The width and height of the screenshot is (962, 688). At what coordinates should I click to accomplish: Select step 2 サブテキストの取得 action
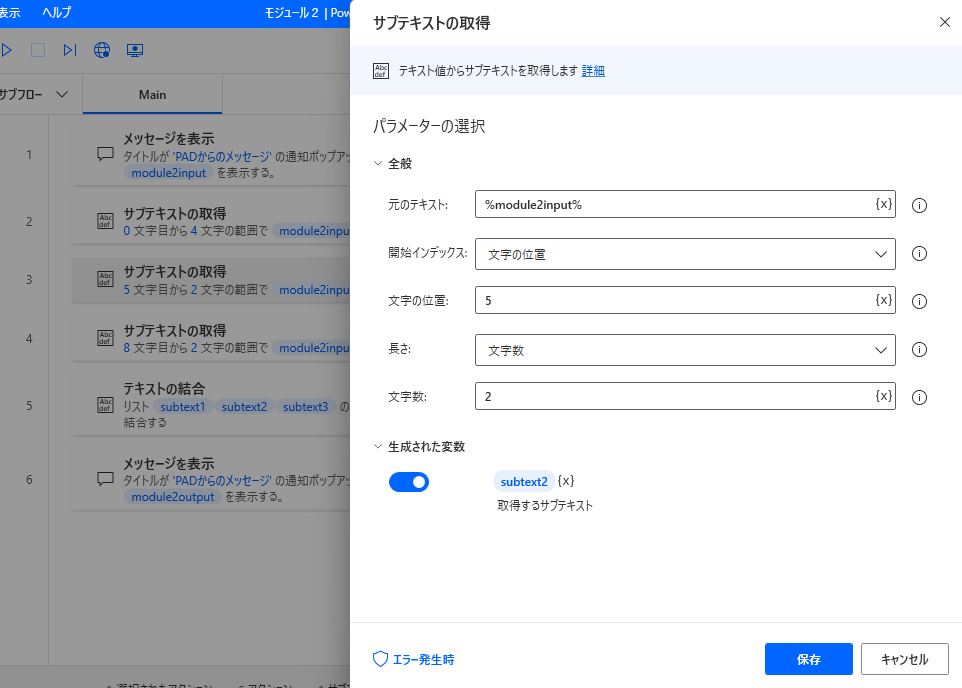tap(211, 222)
